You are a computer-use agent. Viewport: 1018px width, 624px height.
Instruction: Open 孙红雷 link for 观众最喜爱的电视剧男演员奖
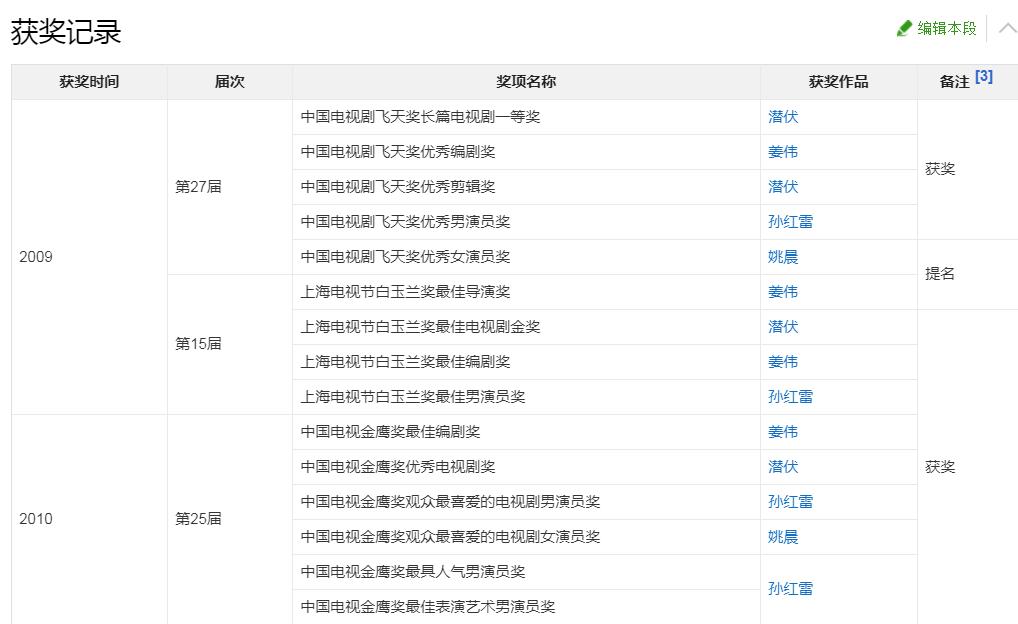791,501
